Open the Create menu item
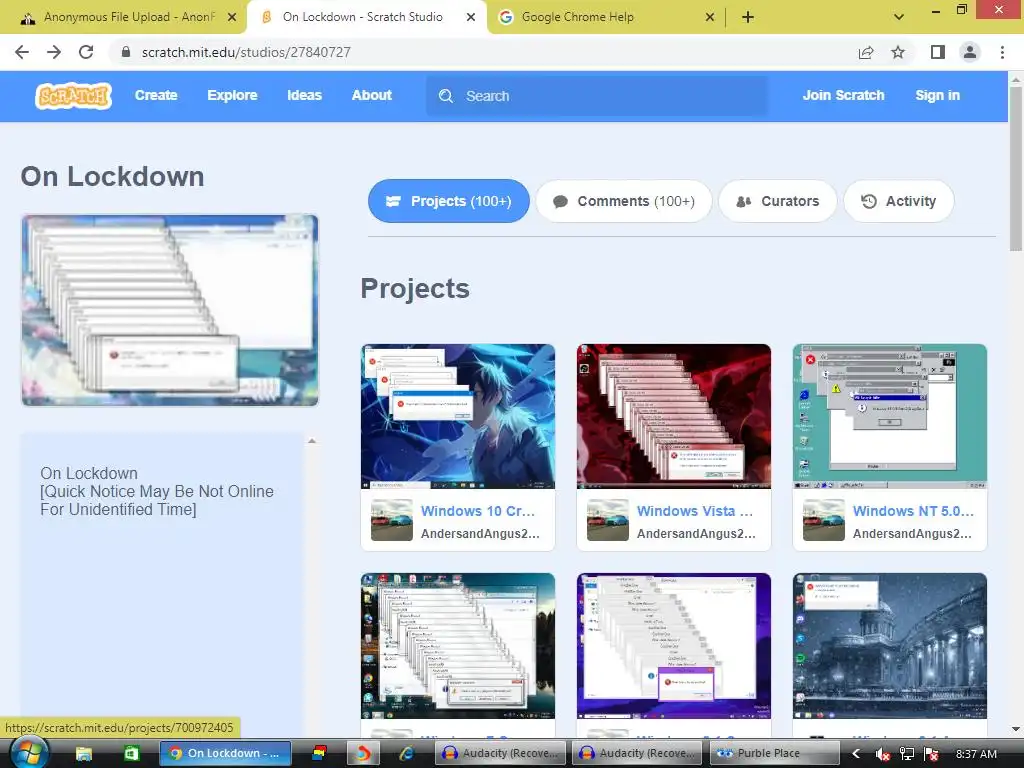 pyautogui.click(x=156, y=95)
